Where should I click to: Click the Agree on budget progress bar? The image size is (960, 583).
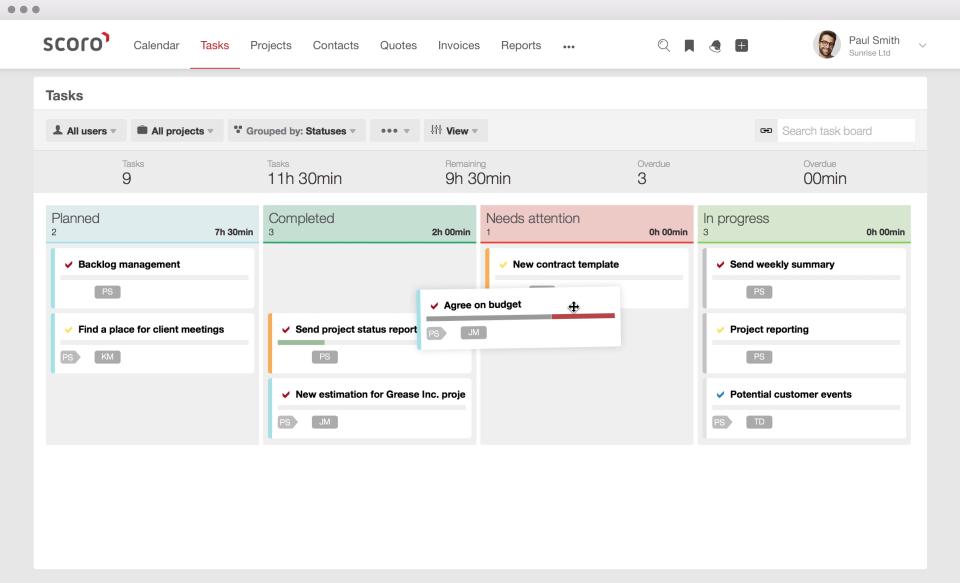pyautogui.click(x=520, y=317)
